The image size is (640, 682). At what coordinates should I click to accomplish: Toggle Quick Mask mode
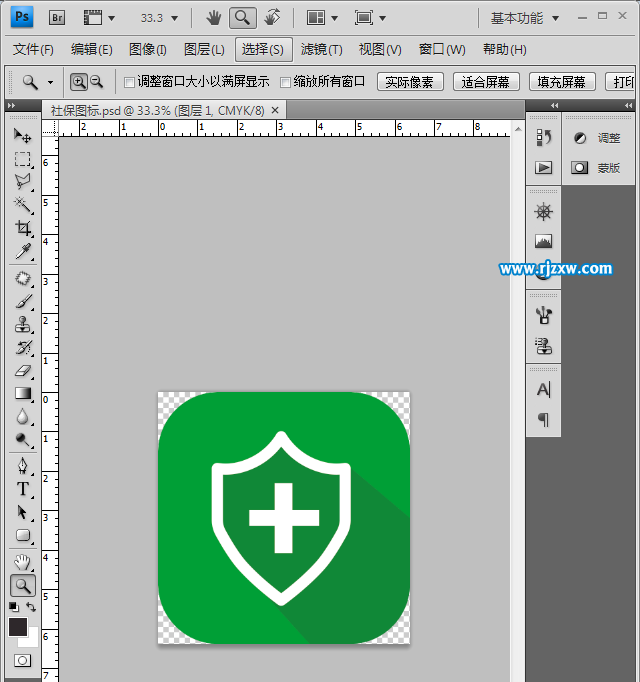(22, 661)
